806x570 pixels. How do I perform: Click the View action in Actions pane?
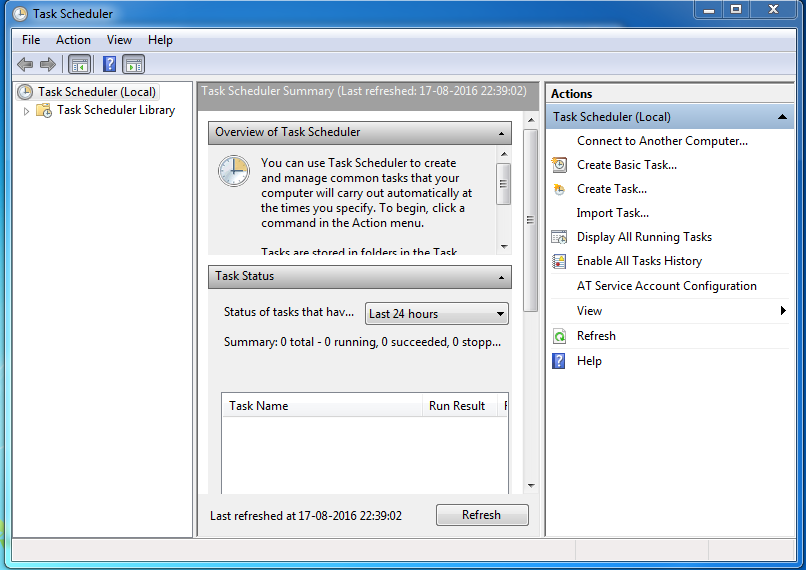pyautogui.click(x=589, y=311)
